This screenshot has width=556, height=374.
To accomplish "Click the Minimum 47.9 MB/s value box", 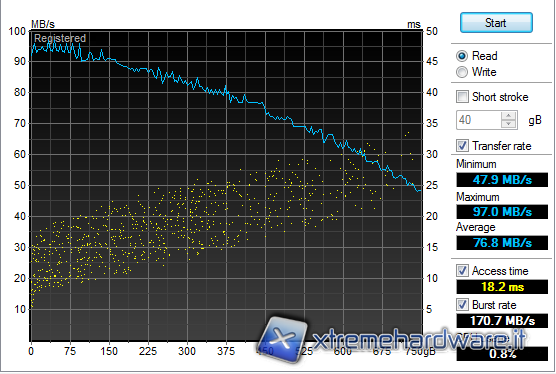I will tap(502, 180).
